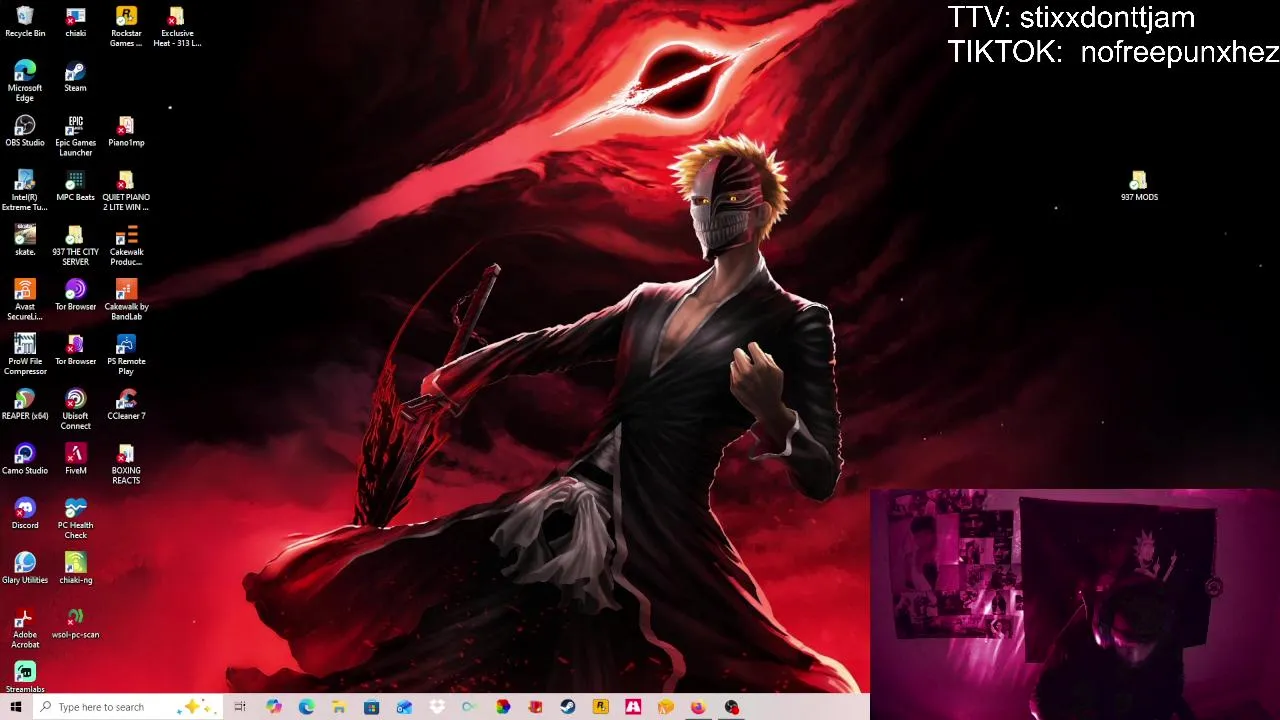Select the Streamlabs desktop shortcut

pyautogui.click(x=25, y=678)
